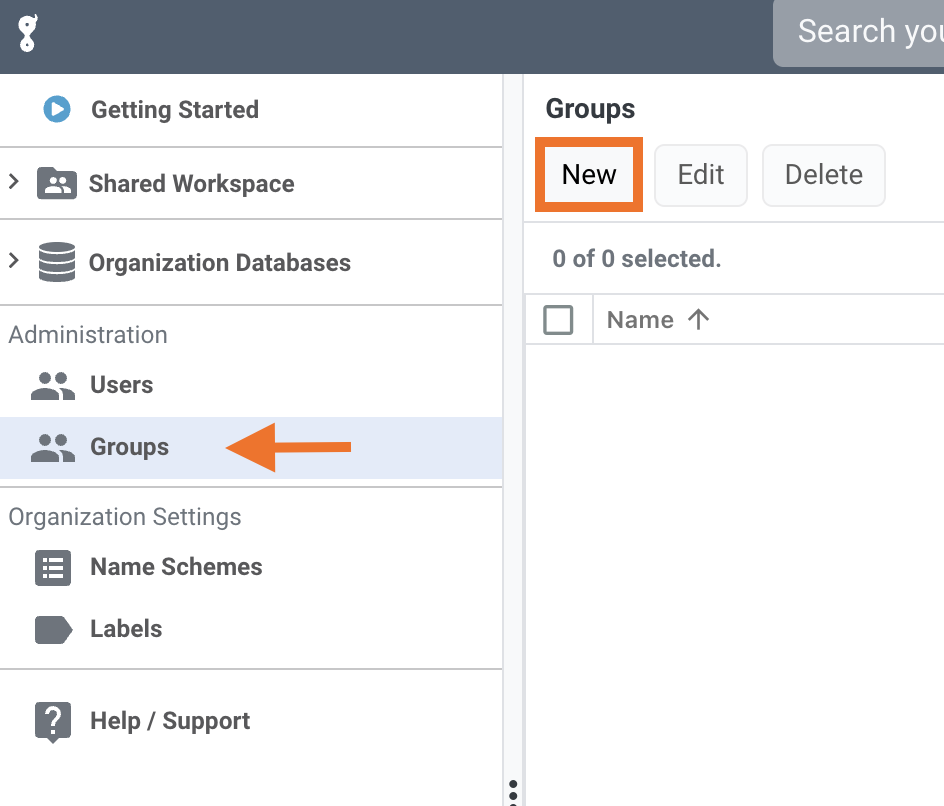The image size is (944, 806).
Task: Expand the Shared Workspace tree chevron
Action: [x=14, y=182]
